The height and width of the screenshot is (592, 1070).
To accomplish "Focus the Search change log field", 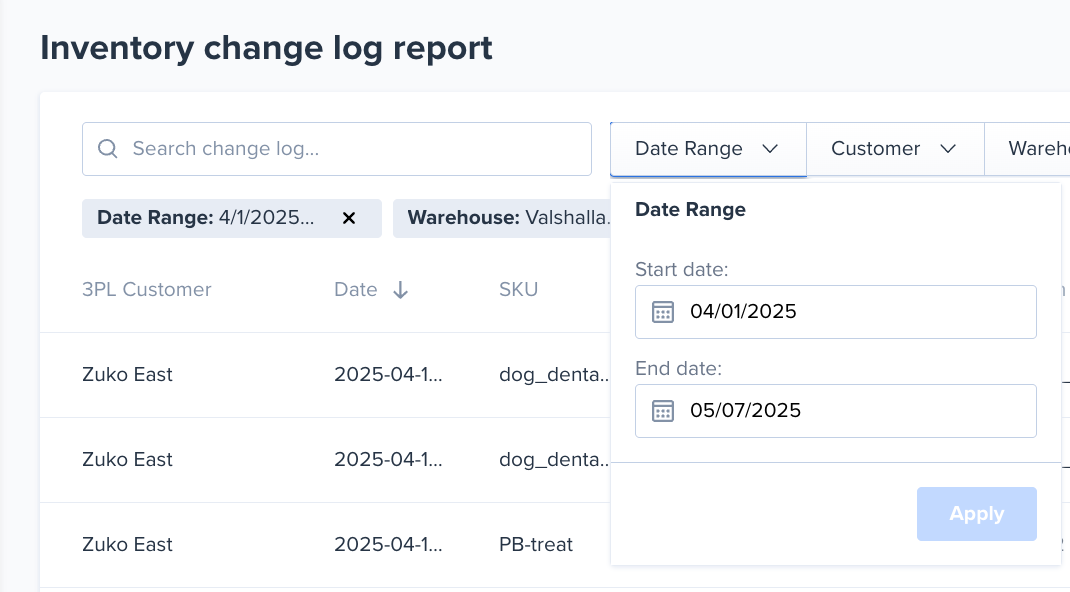I will point(350,149).
